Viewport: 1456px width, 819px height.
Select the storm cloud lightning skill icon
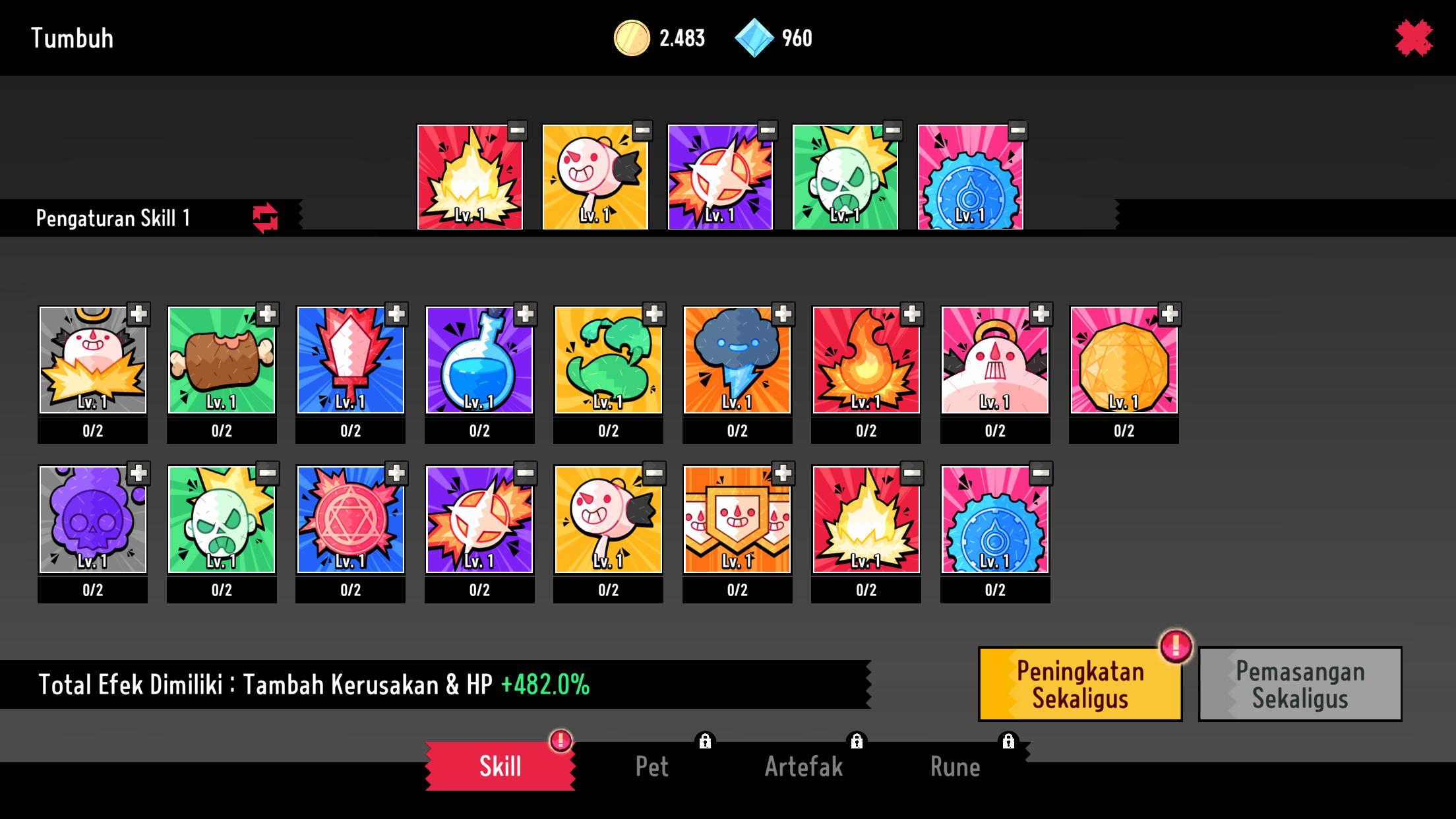(x=737, y=360)
